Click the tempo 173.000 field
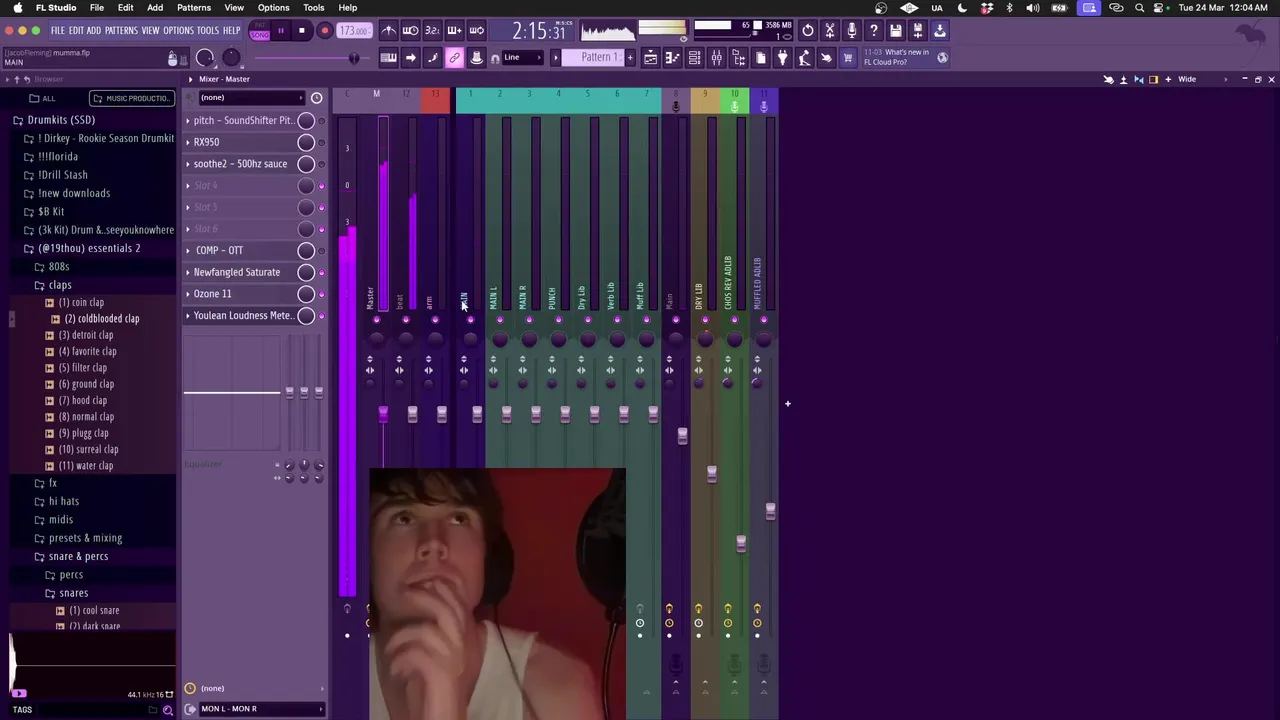The width and height of the screenshot is (1280, 720). (354, 31)
